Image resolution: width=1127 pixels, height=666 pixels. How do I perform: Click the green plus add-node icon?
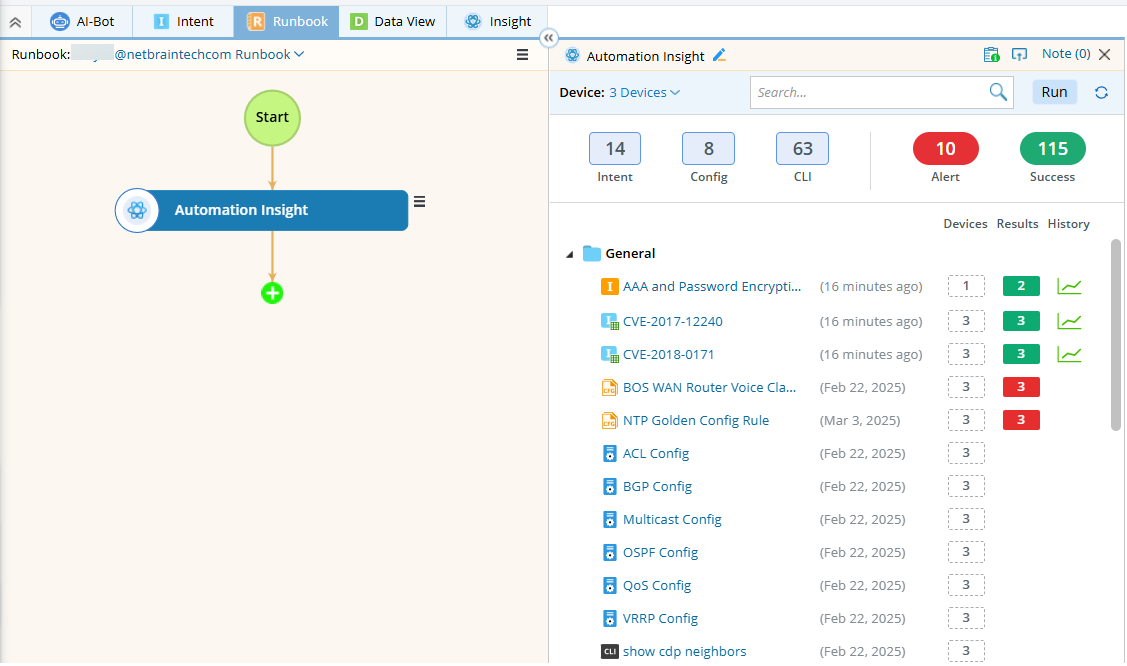click(272, 293)
